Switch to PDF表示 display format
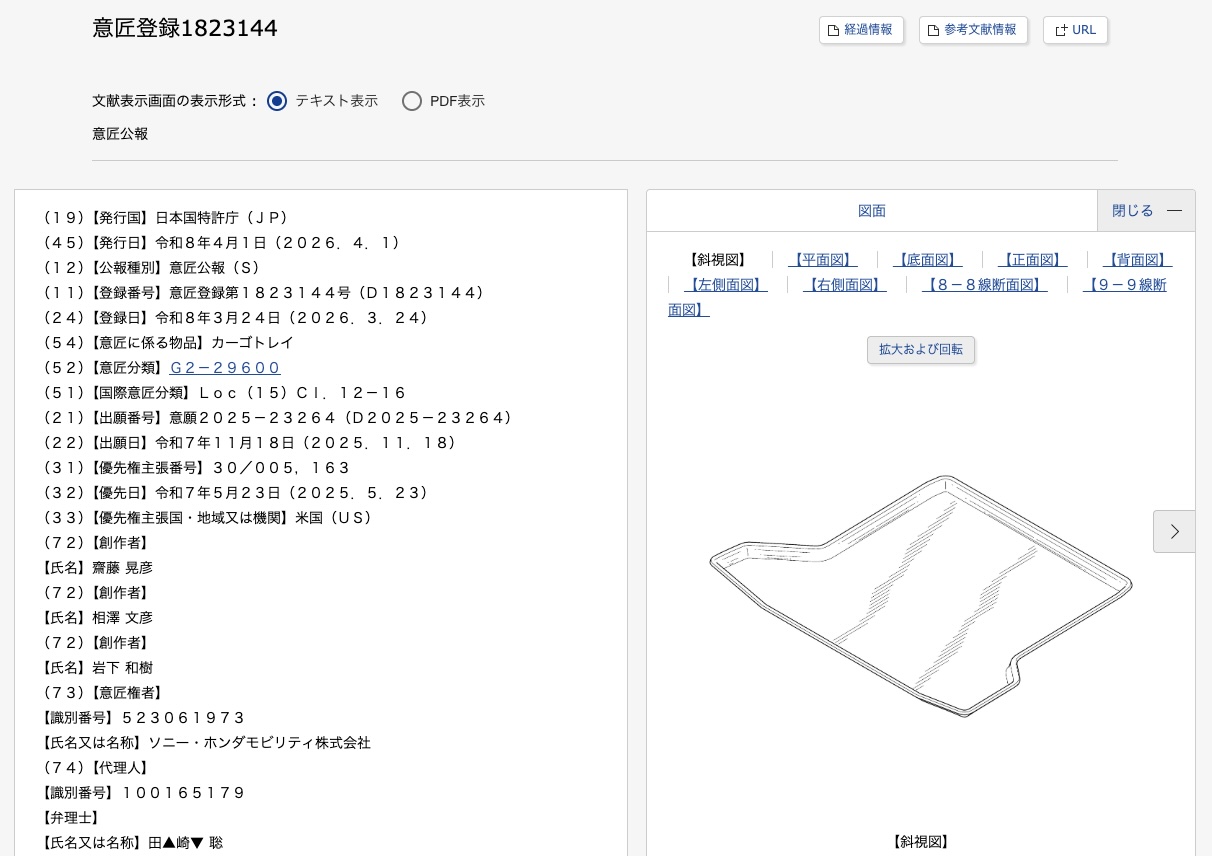This screenshot has height=856, width=1212. pos(412,101)
